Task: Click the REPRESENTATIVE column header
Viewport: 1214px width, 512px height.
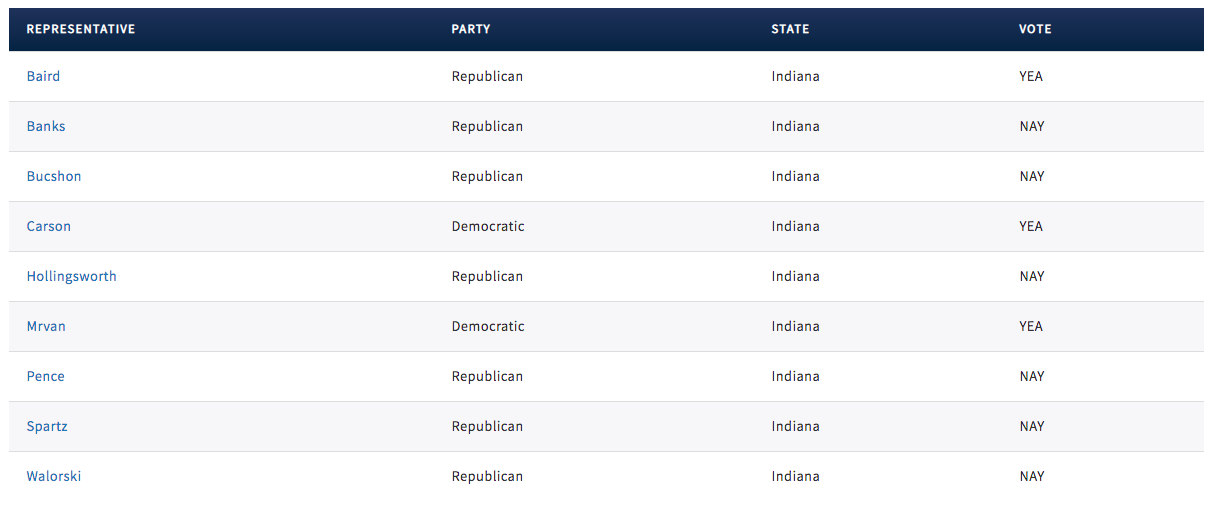Action: pos(81,29)
